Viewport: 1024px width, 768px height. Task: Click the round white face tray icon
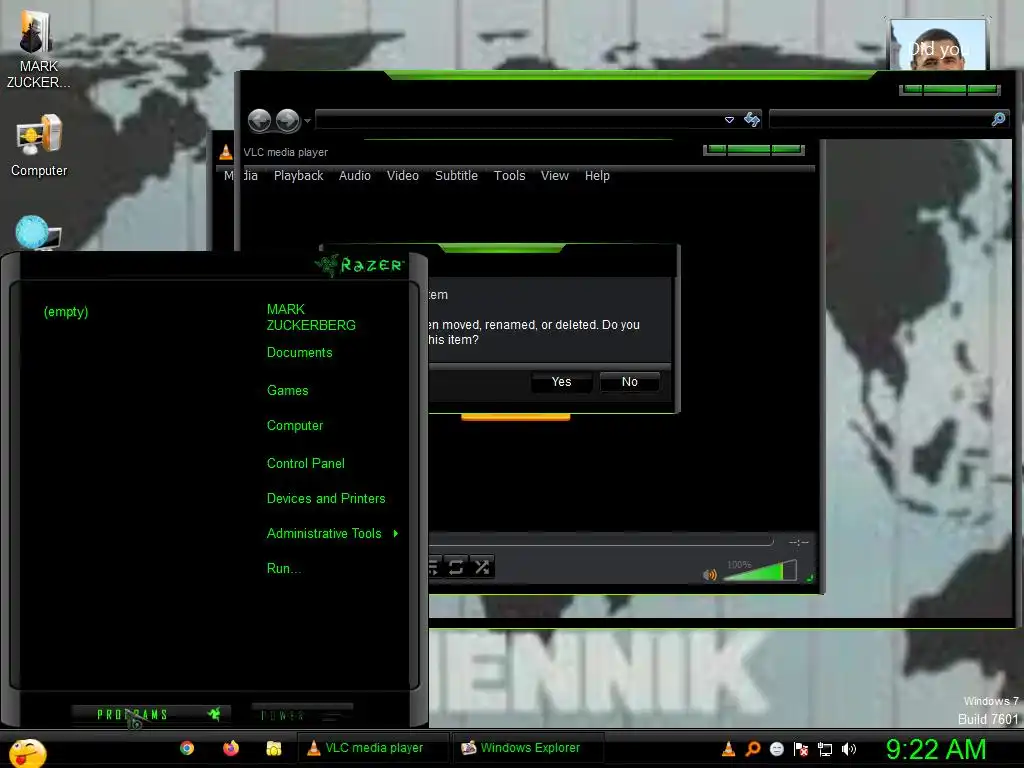[x=776, y=749]
